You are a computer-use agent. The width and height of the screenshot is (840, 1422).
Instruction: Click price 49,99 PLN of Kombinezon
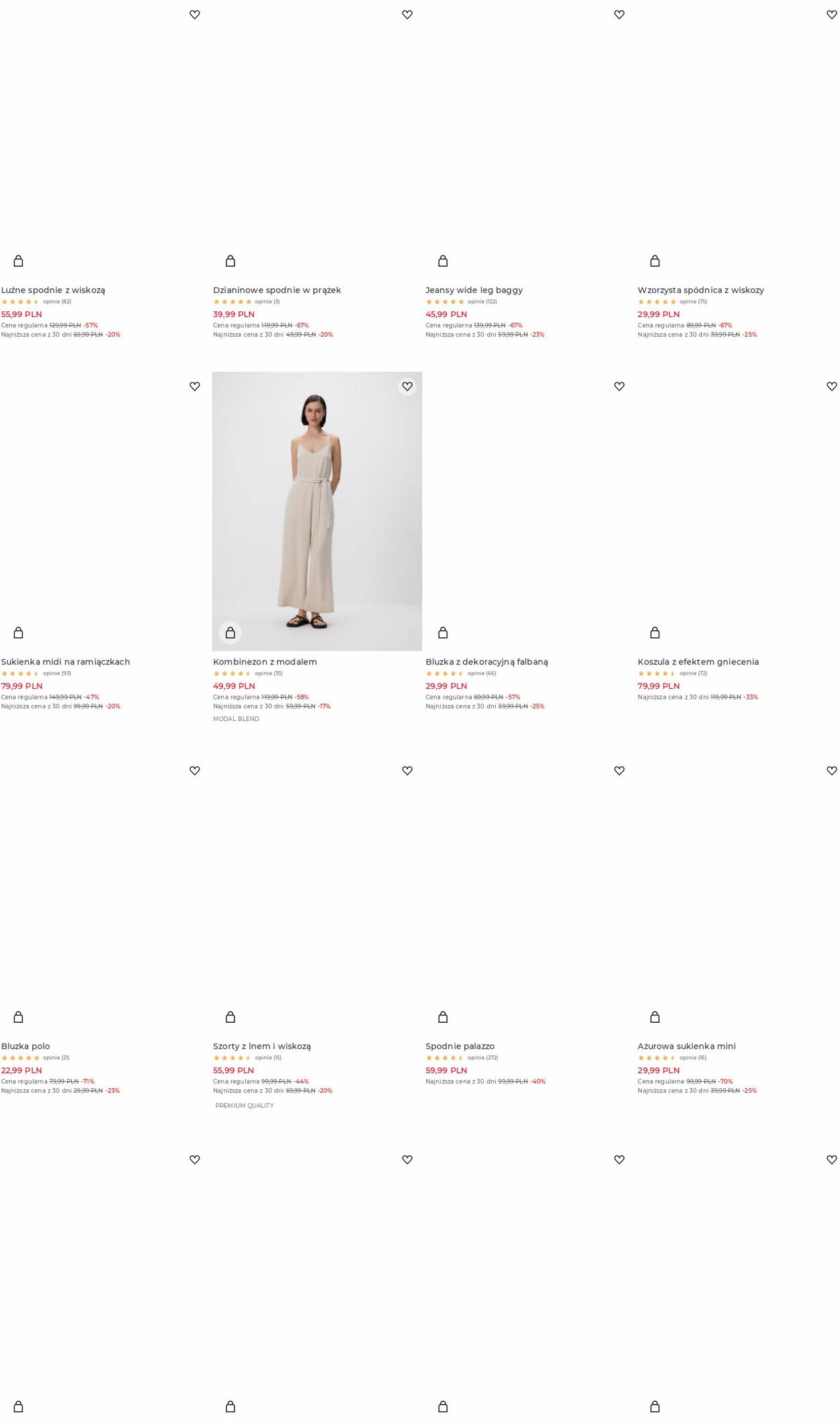234,686
